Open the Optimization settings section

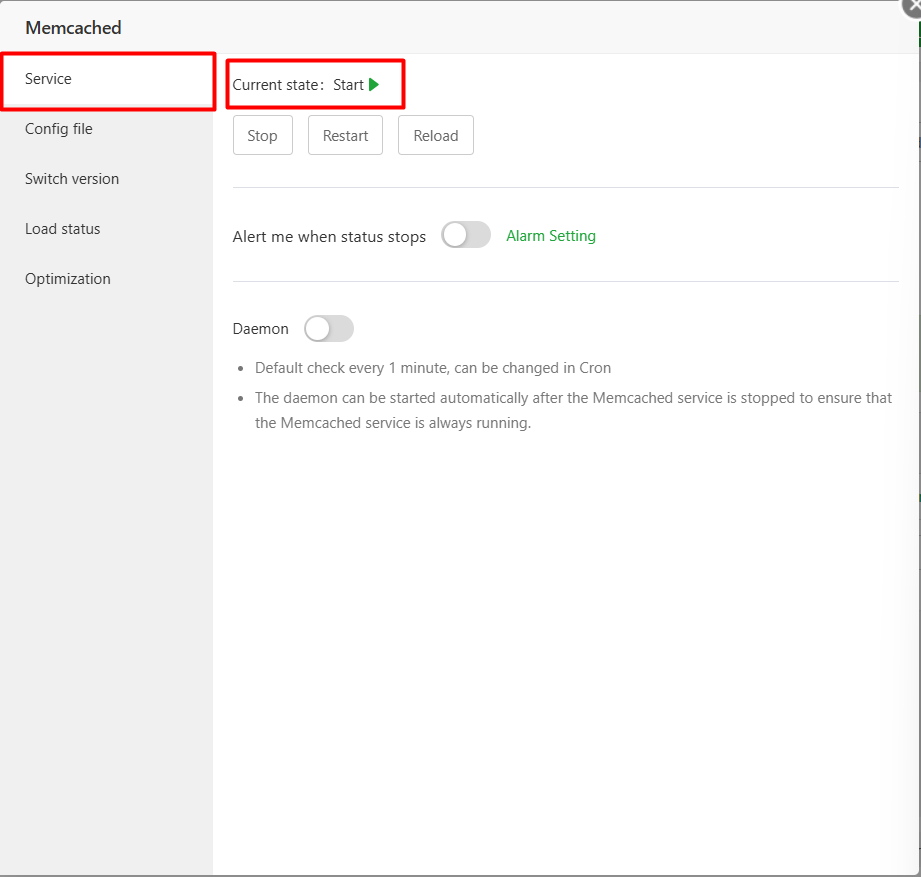(x=67, y=278)
